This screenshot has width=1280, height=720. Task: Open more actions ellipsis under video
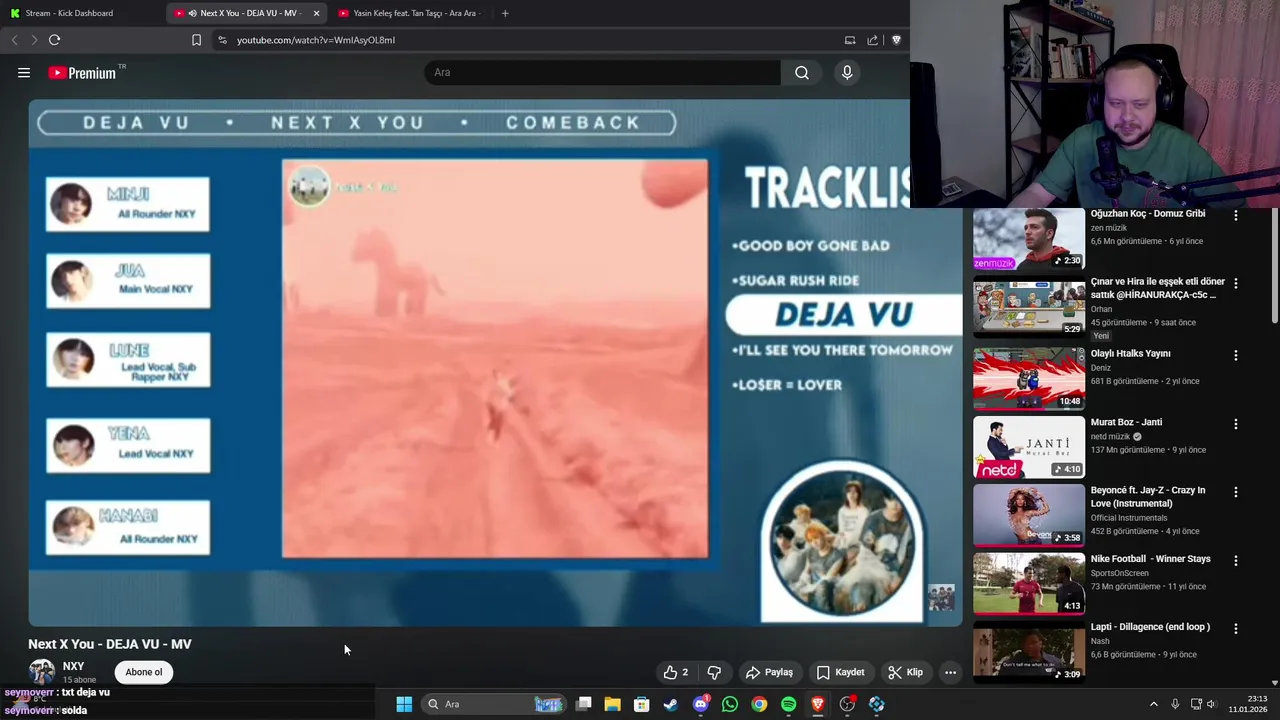[x=951, y=672]
